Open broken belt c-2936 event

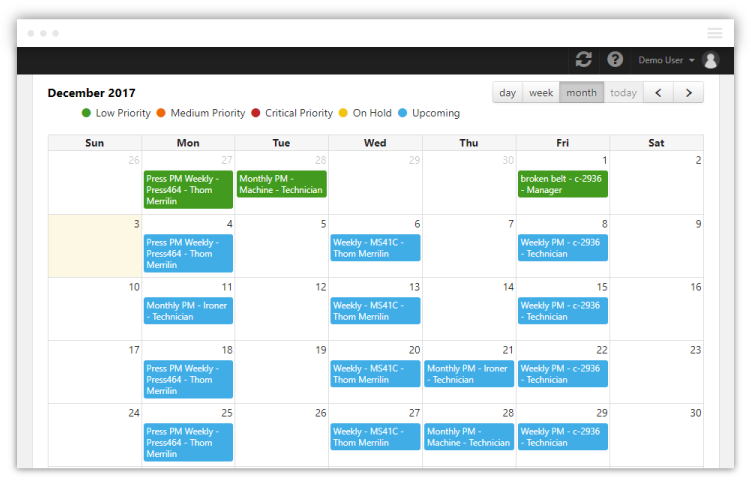(563, 184)
